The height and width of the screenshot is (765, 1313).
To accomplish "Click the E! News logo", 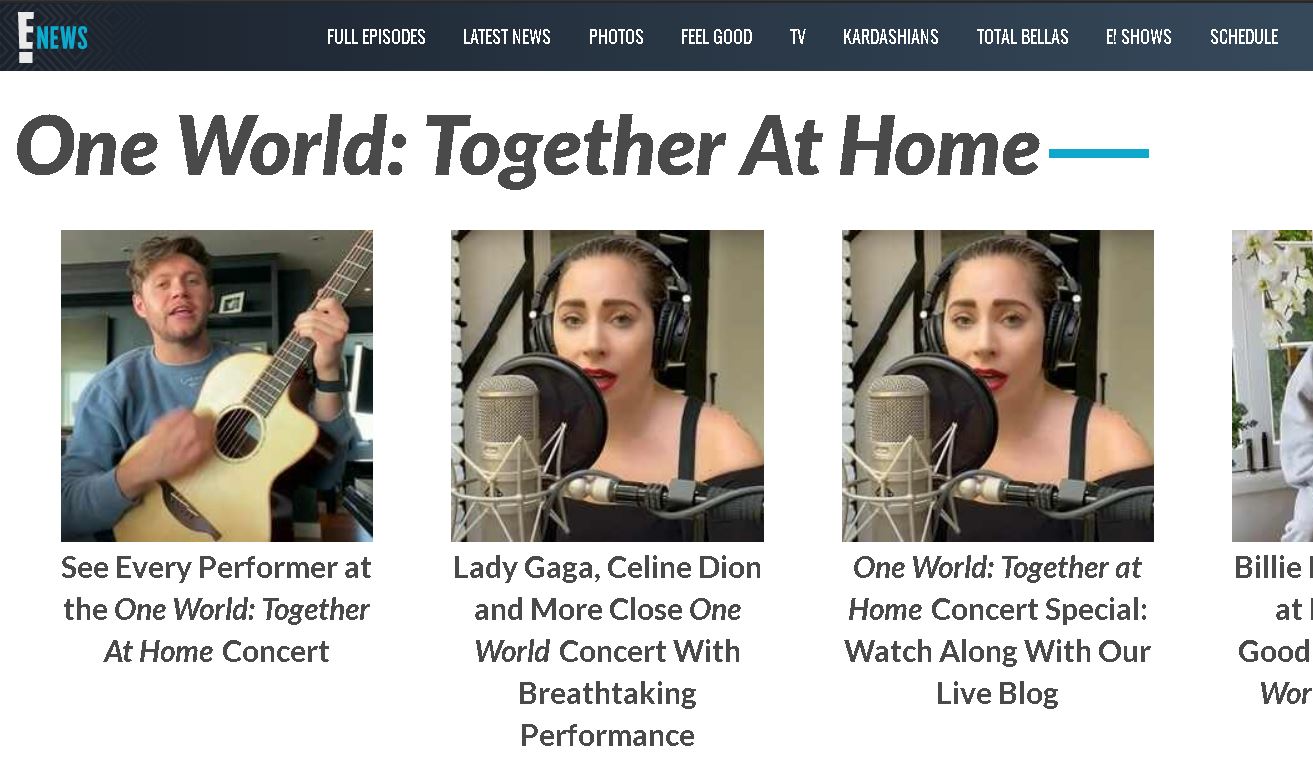I will (53, 37).
